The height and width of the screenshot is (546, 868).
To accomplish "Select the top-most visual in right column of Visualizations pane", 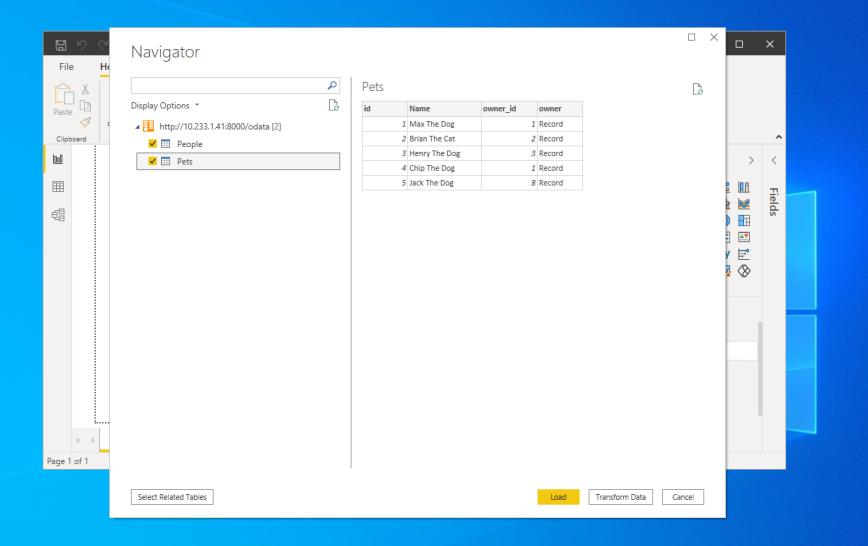I will click(x=744, y=187).
